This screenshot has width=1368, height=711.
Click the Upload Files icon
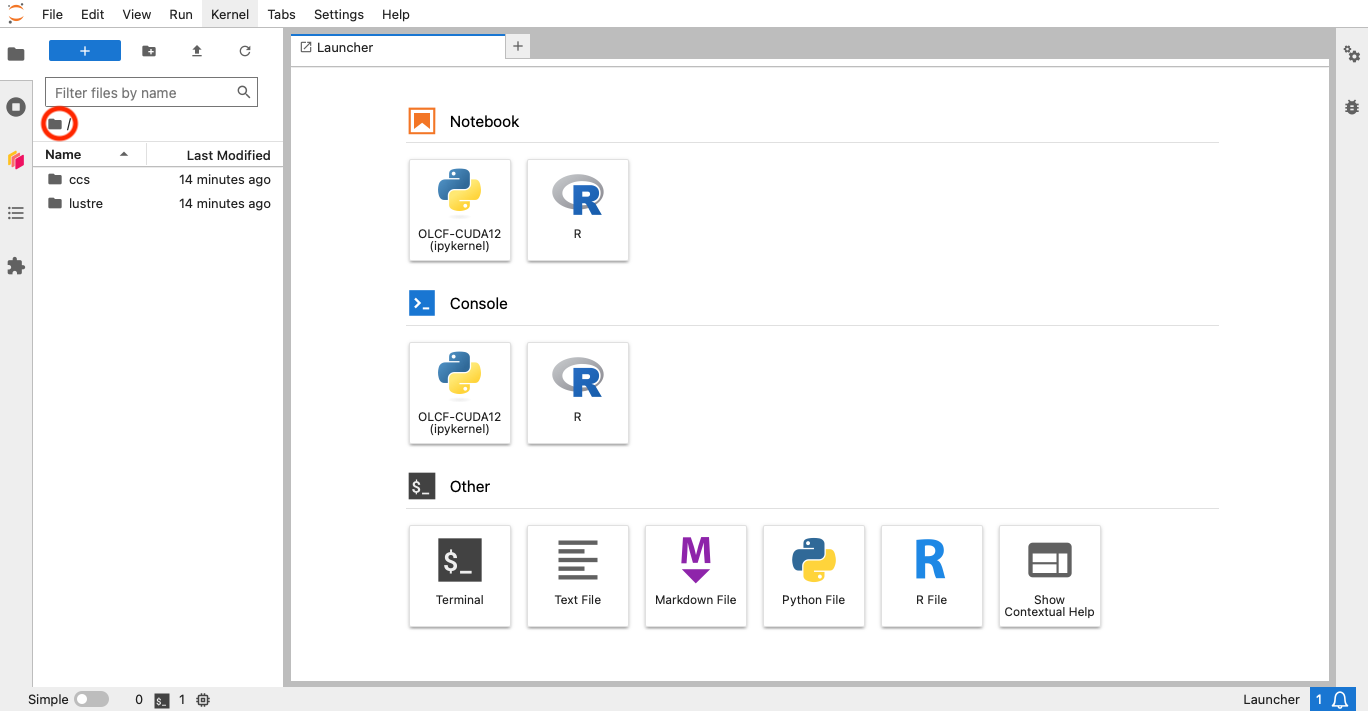tap(197, 51)
